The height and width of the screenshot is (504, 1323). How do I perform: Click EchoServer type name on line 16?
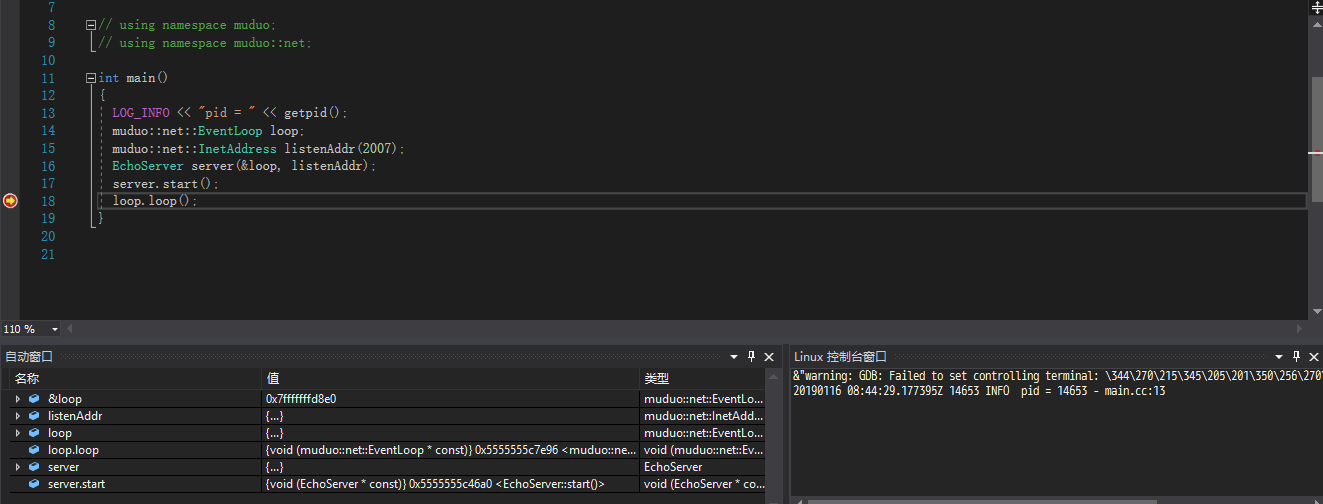pos(148,166)
